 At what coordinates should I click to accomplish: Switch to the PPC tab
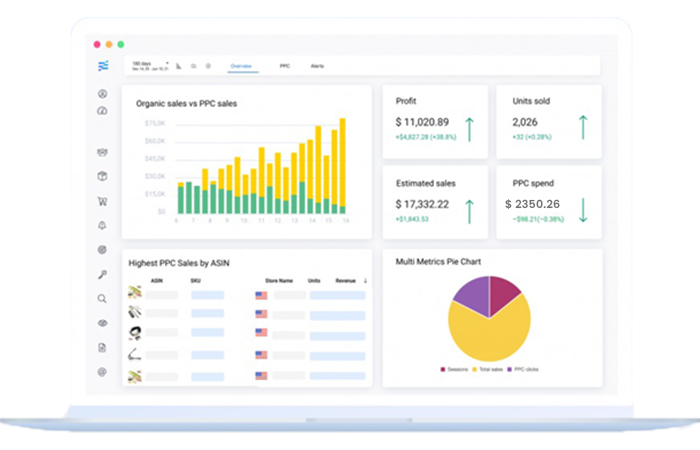click(284, 66)
